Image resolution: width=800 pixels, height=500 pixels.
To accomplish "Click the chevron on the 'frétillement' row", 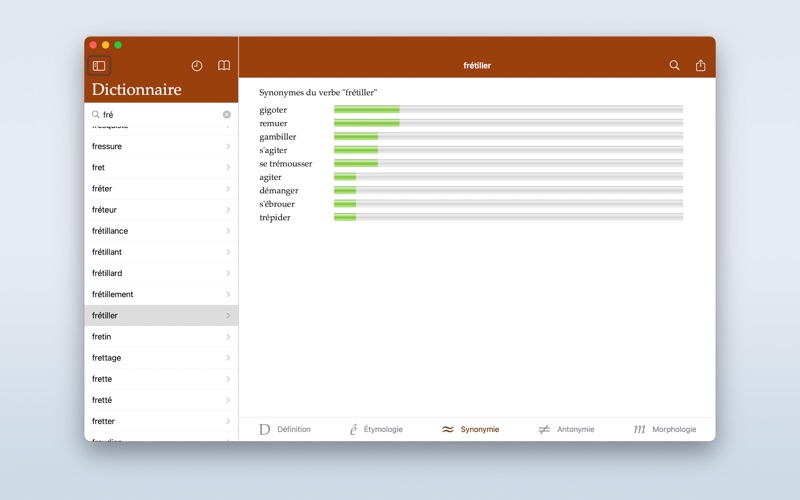I will click(x=228, y=294).
